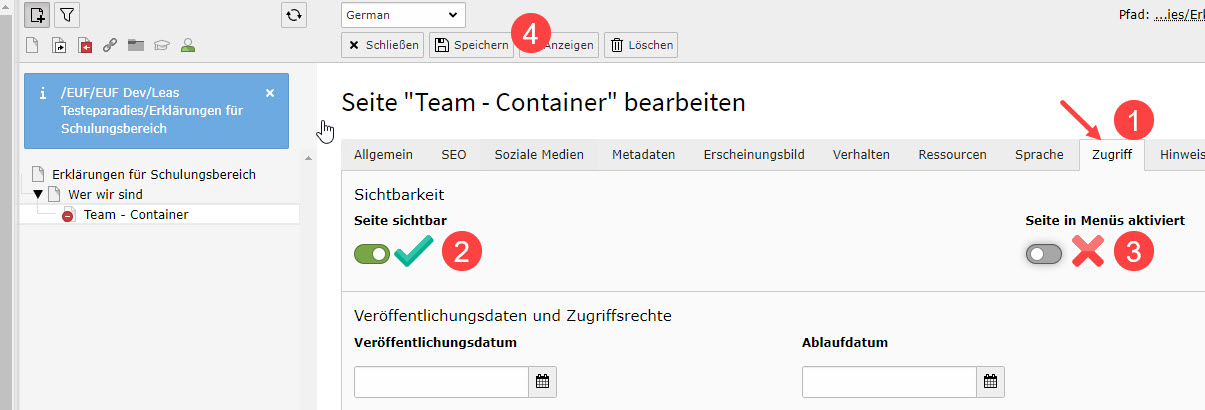Select the chain-link page type icon

tap(110, 45)
